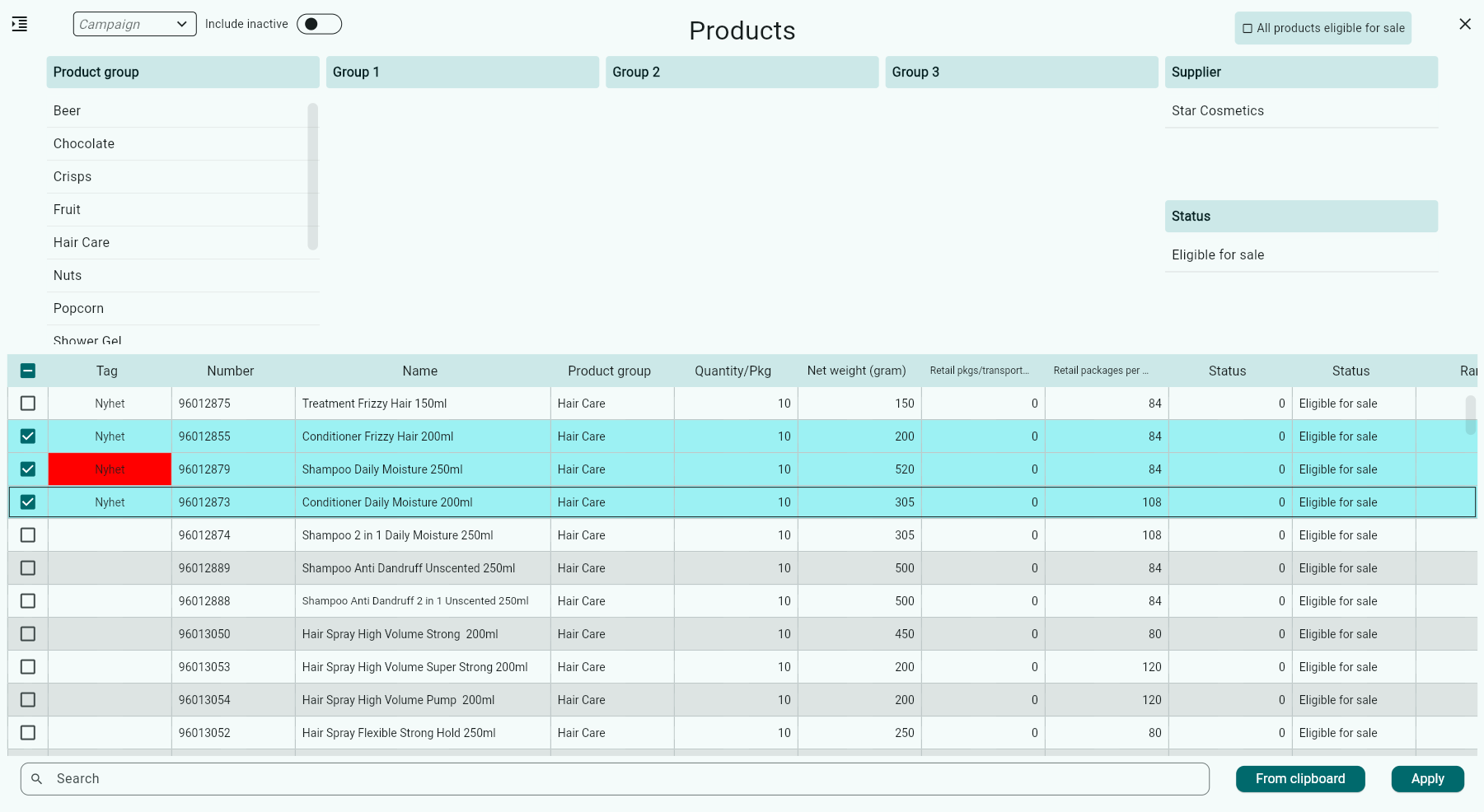The width and height of the screenshot is (1484, 812).
Task: Check the row for 96012875
Action: (28, 404)
